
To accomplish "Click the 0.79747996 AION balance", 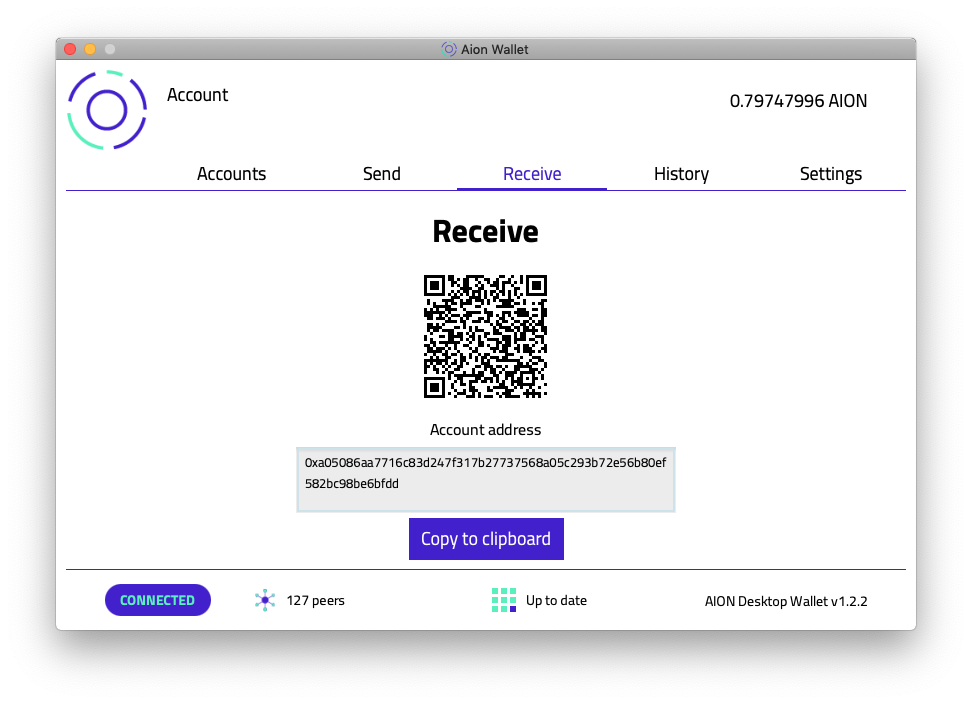I will pyautogui.click(x=798, y=101).
